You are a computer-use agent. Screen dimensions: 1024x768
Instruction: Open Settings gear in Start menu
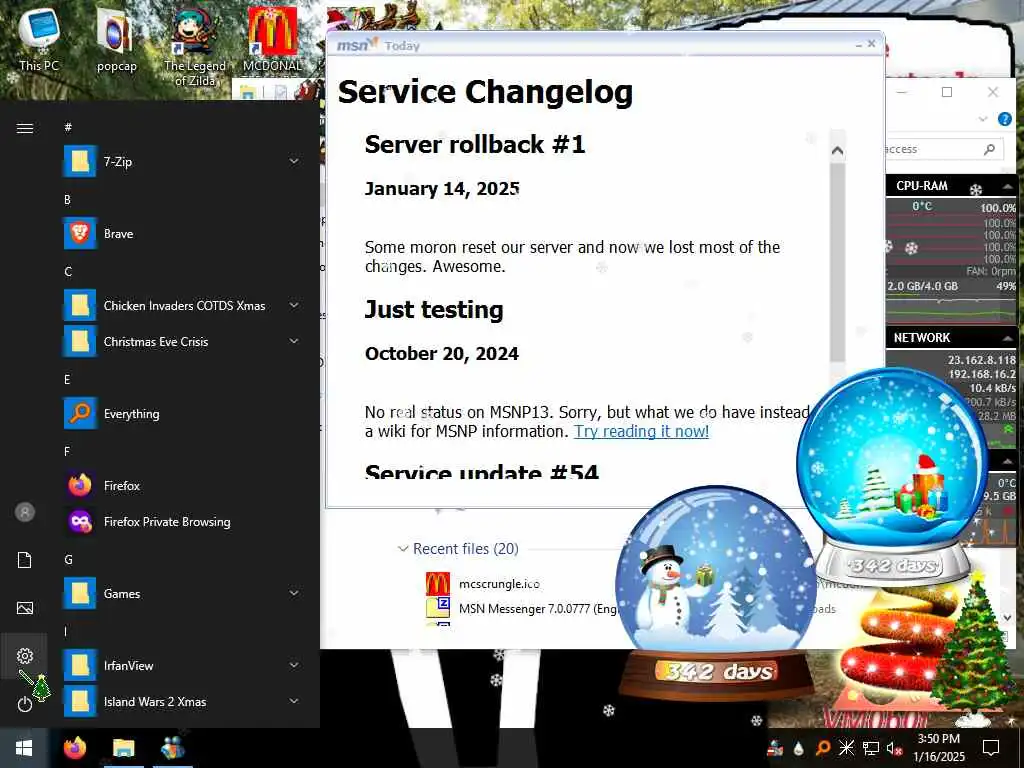tap(25, 656)
